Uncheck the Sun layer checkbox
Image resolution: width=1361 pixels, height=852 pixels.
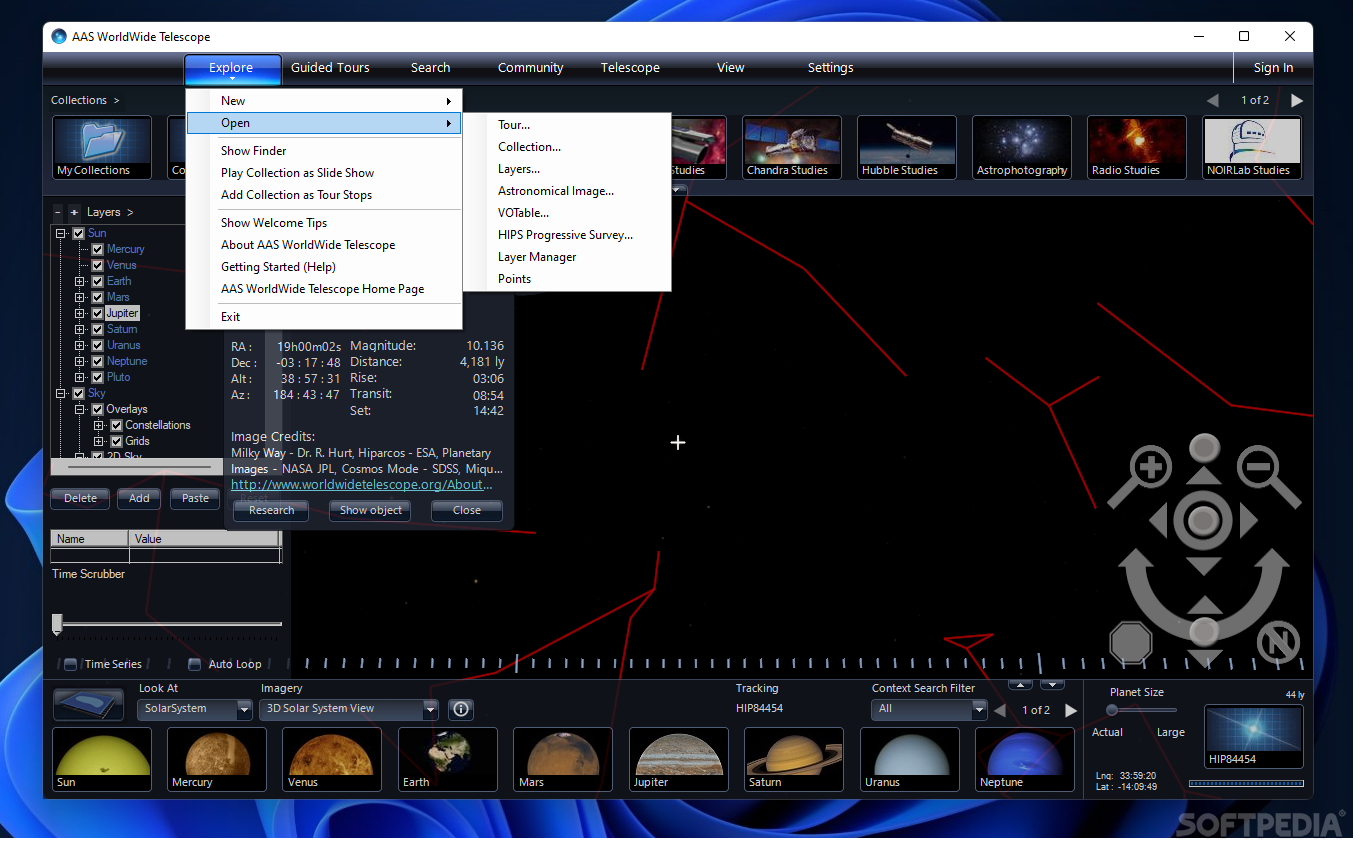pyautogui.click(x=78, y=233)
